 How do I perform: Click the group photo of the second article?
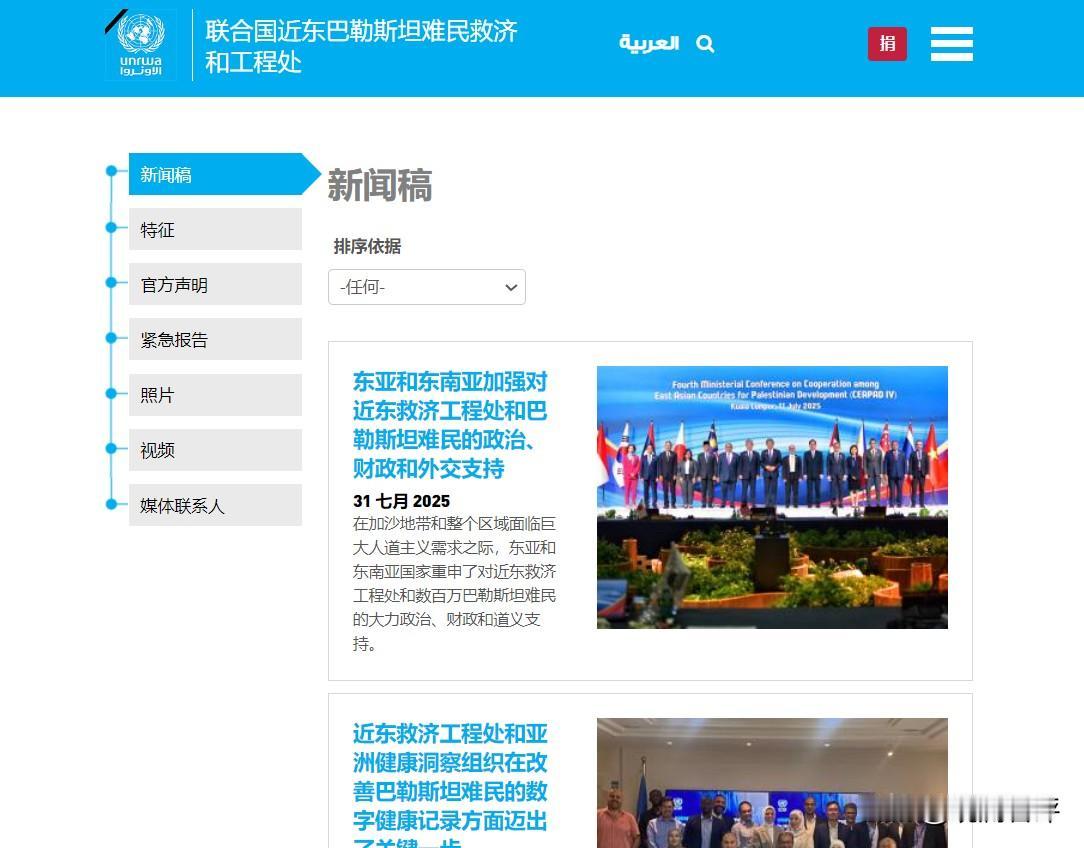(x=772, y=783)
